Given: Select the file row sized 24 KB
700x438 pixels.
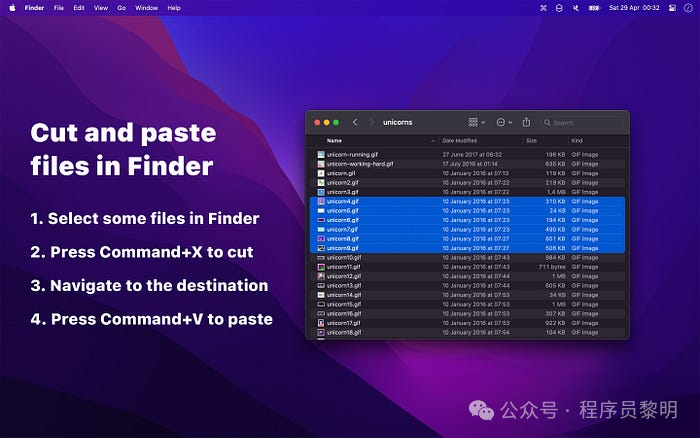Looking at the screenshot, I should [467, 211].
